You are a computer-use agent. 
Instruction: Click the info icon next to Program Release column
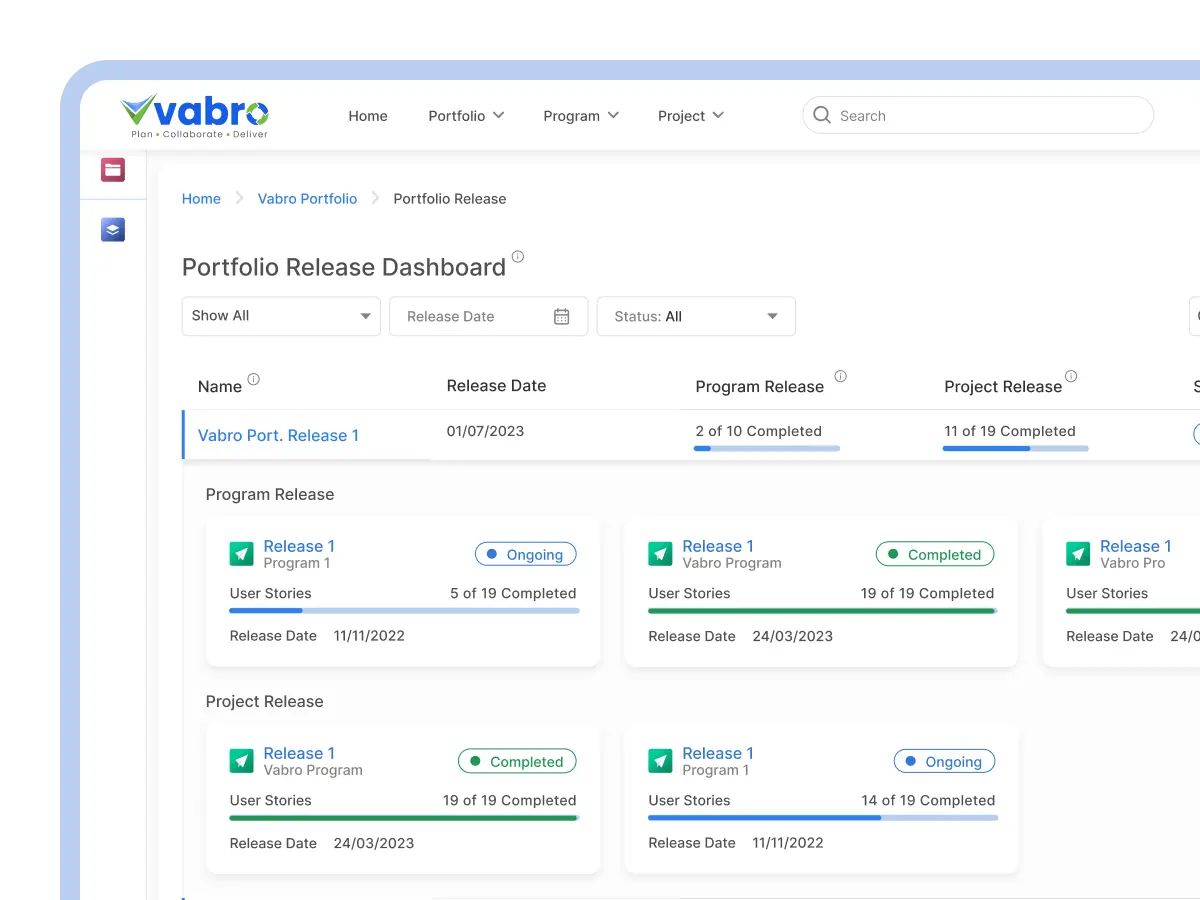(840, 377)
